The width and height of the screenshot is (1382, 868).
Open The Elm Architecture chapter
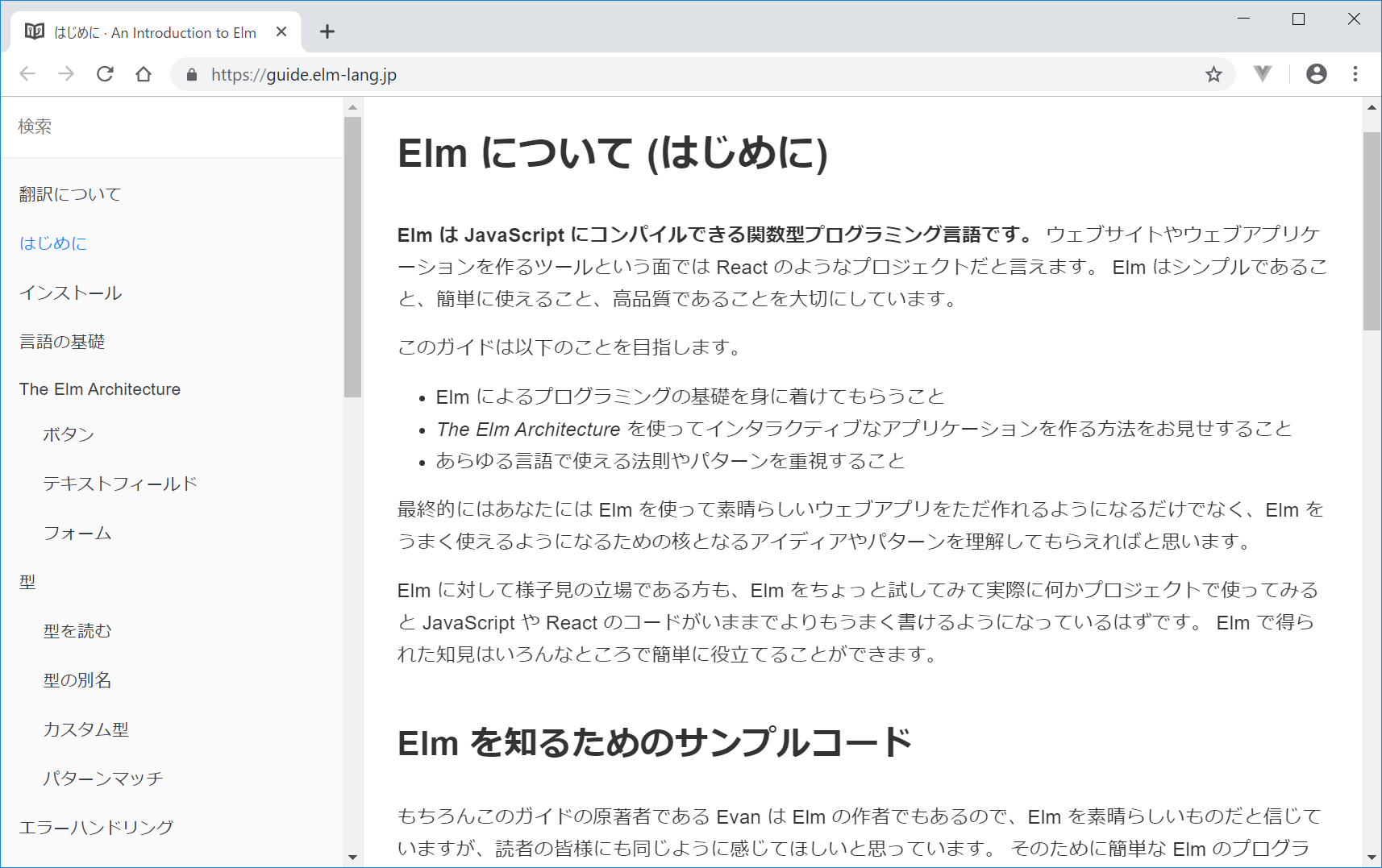click(x=100, y=389)
